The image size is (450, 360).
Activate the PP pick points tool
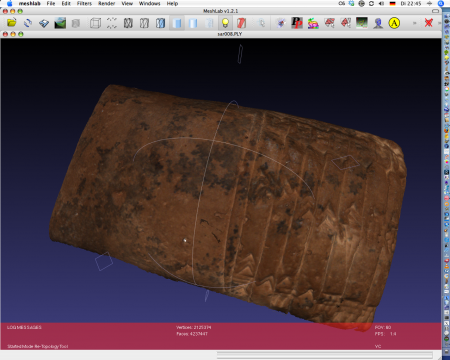pos(297,23)
